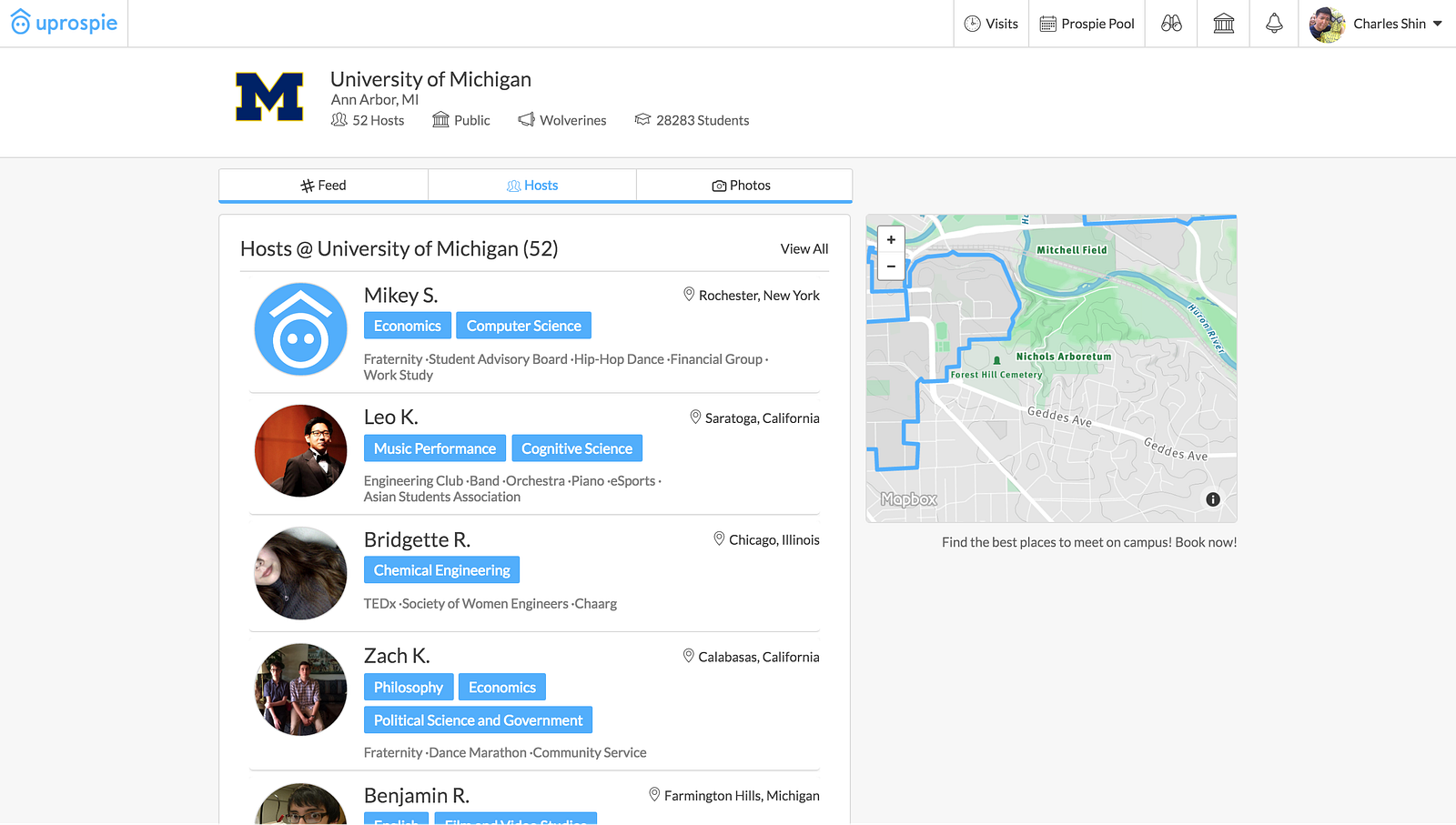Screen dimensions: 1456x825
Task: Open Bridgette R.'s profile photo
Action: [300, 573]
